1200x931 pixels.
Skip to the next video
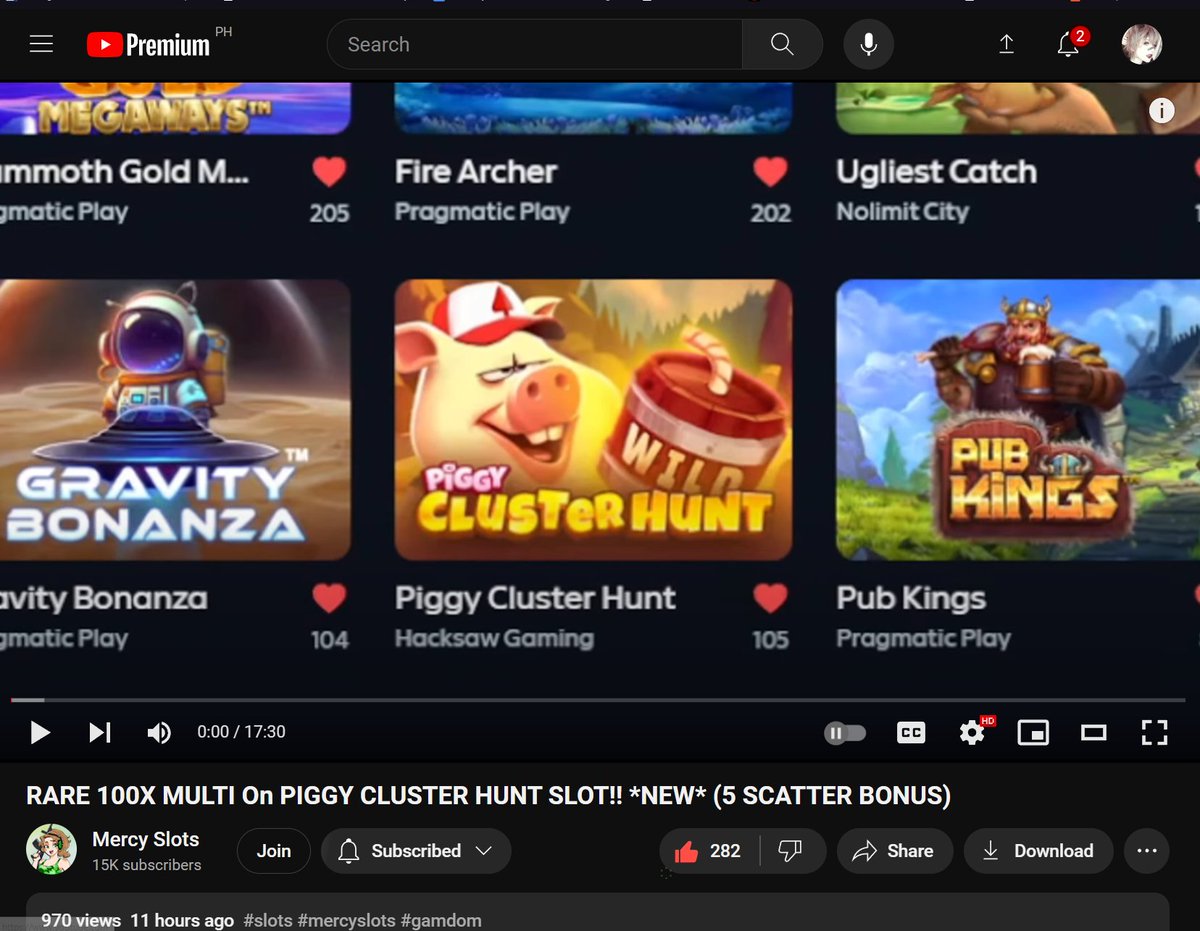tap(99, 733)
